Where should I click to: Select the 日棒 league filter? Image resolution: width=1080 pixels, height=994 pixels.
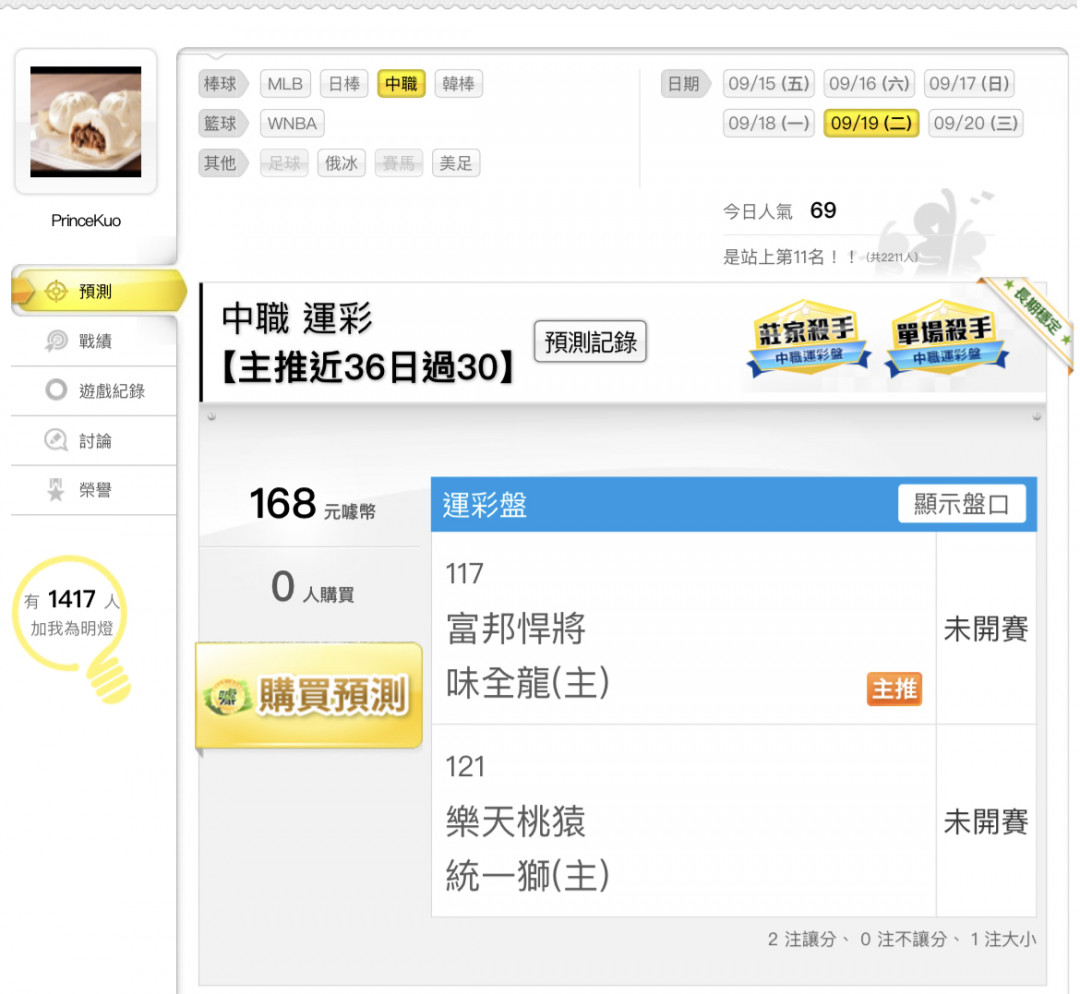pos(344,84)
